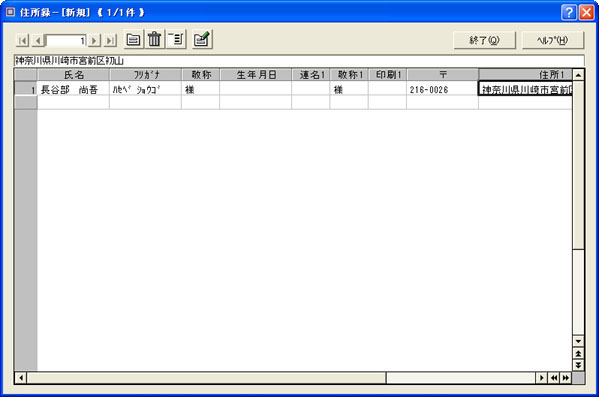The height and width of the screenshot is (397, 599).
Task: Click the address edit text box
Action: click(x=299, y=60)
